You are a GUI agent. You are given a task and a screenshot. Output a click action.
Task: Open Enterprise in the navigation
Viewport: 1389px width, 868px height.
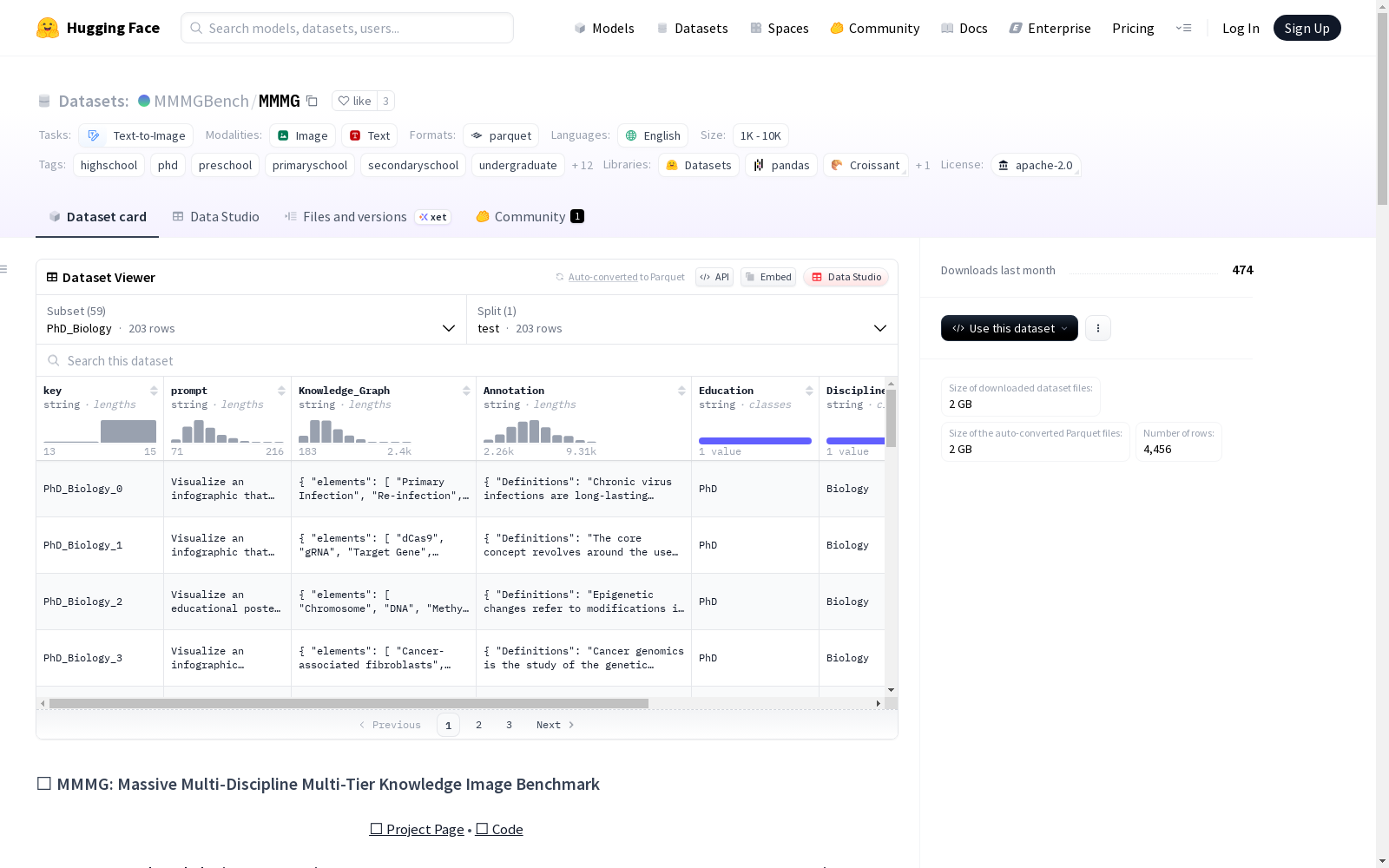[x=1050, y=28]
